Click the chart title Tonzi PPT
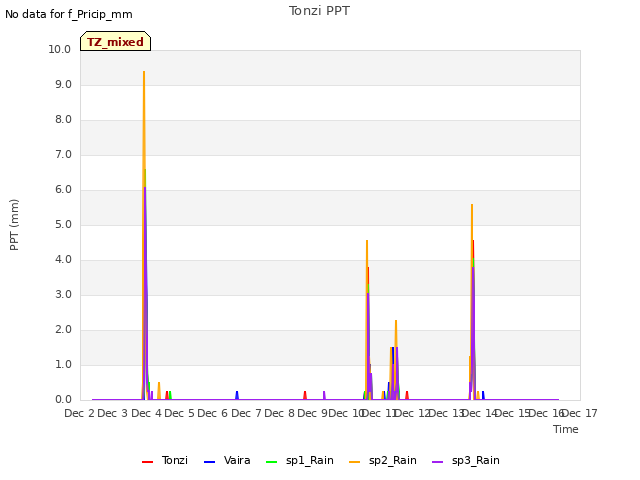 click(319, 11)
